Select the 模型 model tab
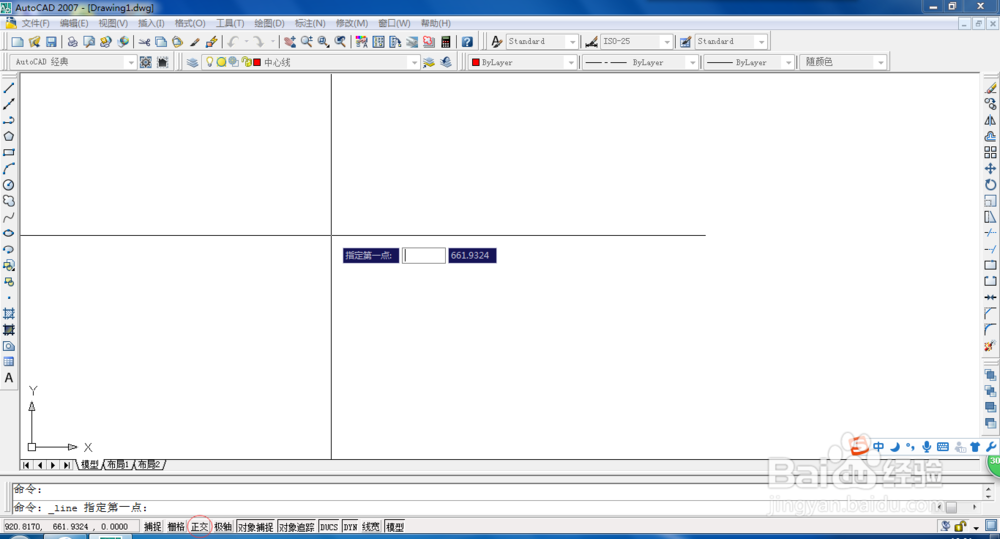This screenshot has width=1000, height=539. pyautogui.click(x=90, y=464)
